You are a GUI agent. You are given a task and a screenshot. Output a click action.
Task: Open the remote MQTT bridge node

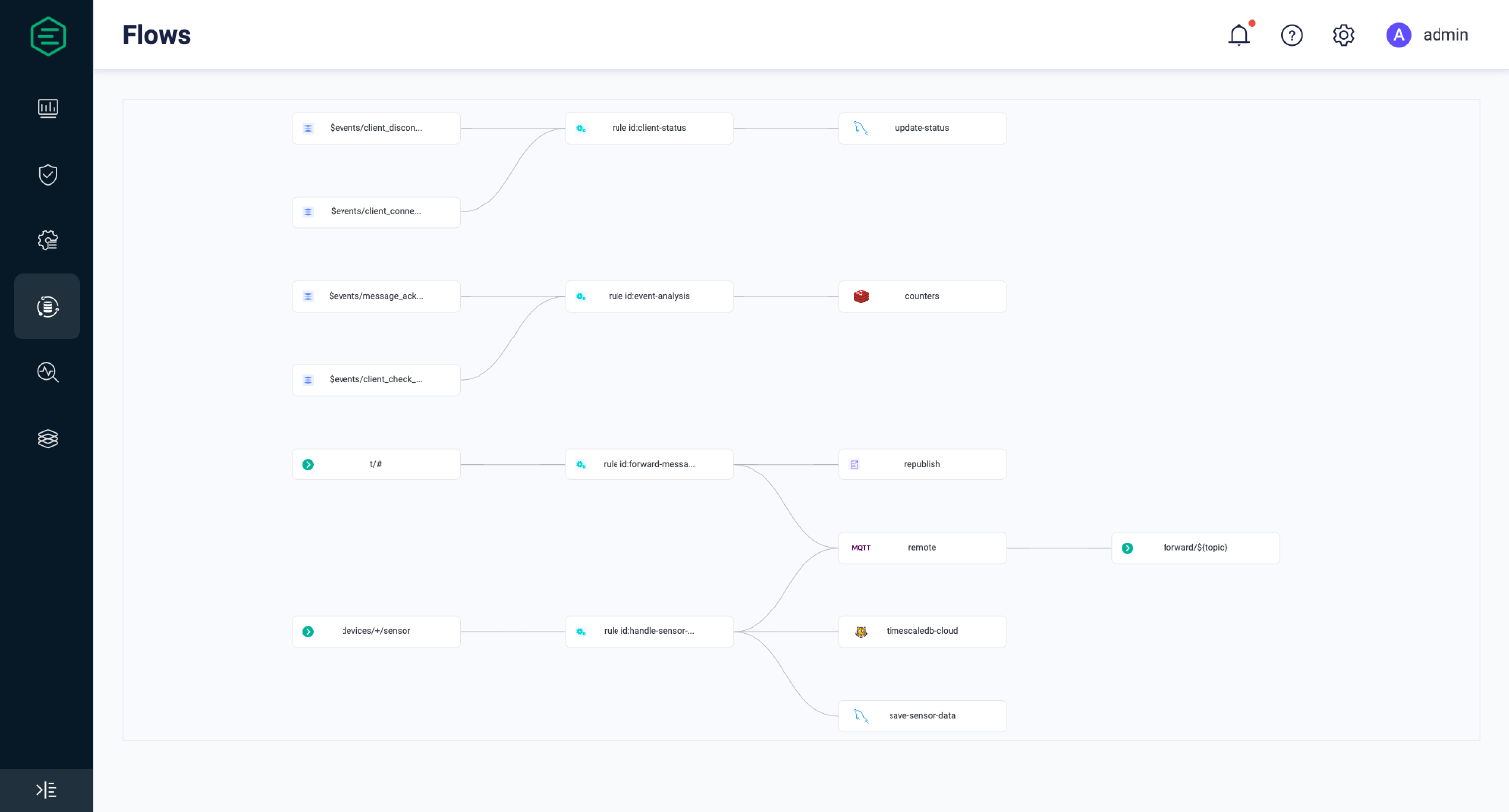922,548
